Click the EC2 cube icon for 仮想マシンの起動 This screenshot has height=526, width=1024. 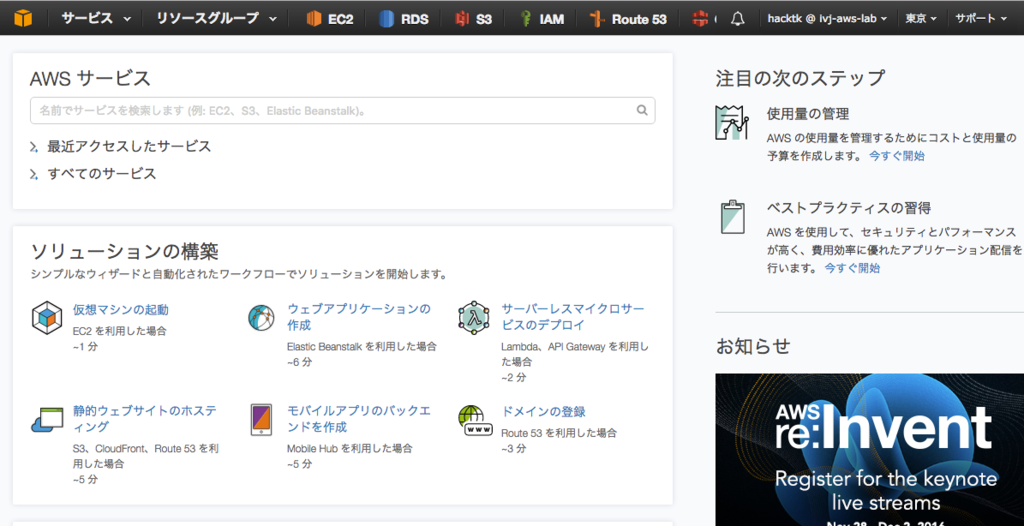[x=47, y=318]
